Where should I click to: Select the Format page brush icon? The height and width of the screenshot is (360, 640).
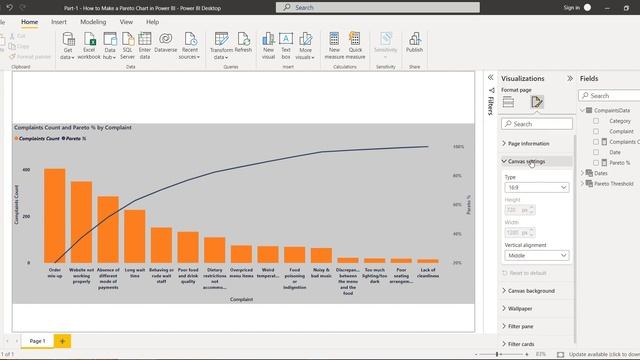pyautogui.click(x=537, y=102)
